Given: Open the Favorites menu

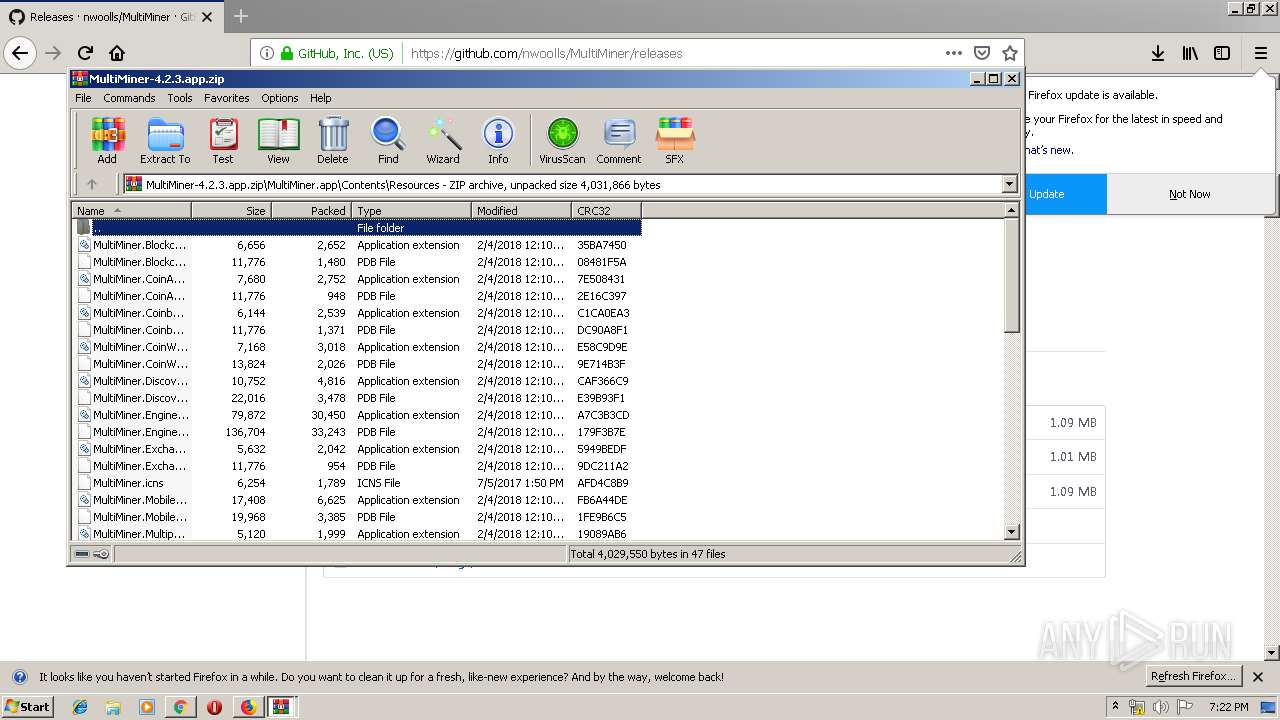Looking at the screenshot, I should pyautogui.click(x=227, y=98).
